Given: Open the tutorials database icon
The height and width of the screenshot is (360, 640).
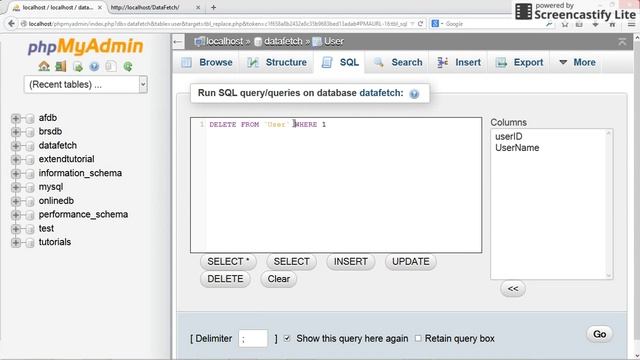Looking at the screenshot, I should point(30,242).
